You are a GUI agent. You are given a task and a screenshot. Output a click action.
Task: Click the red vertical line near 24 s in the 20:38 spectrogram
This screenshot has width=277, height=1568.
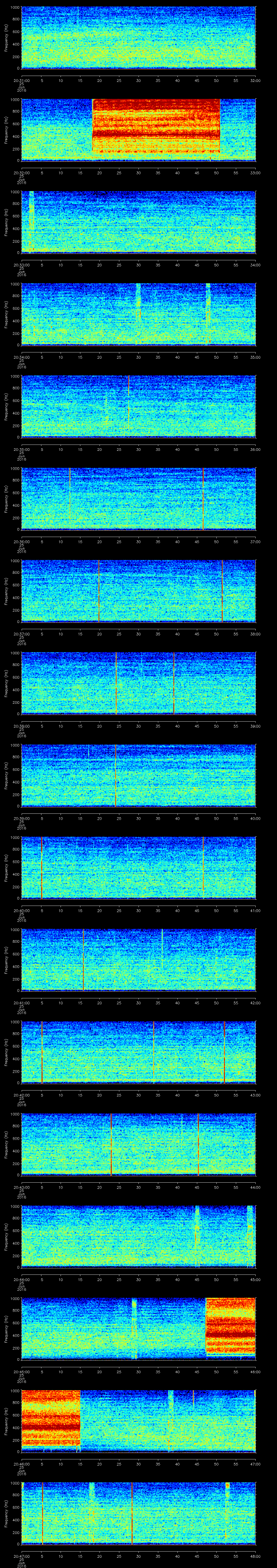click(116, 683)
